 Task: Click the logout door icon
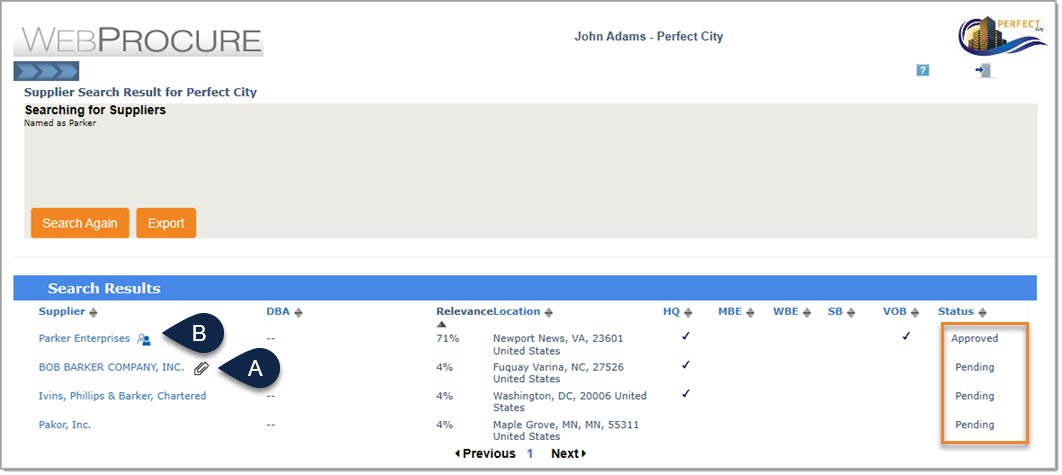(x=984, y=71)
